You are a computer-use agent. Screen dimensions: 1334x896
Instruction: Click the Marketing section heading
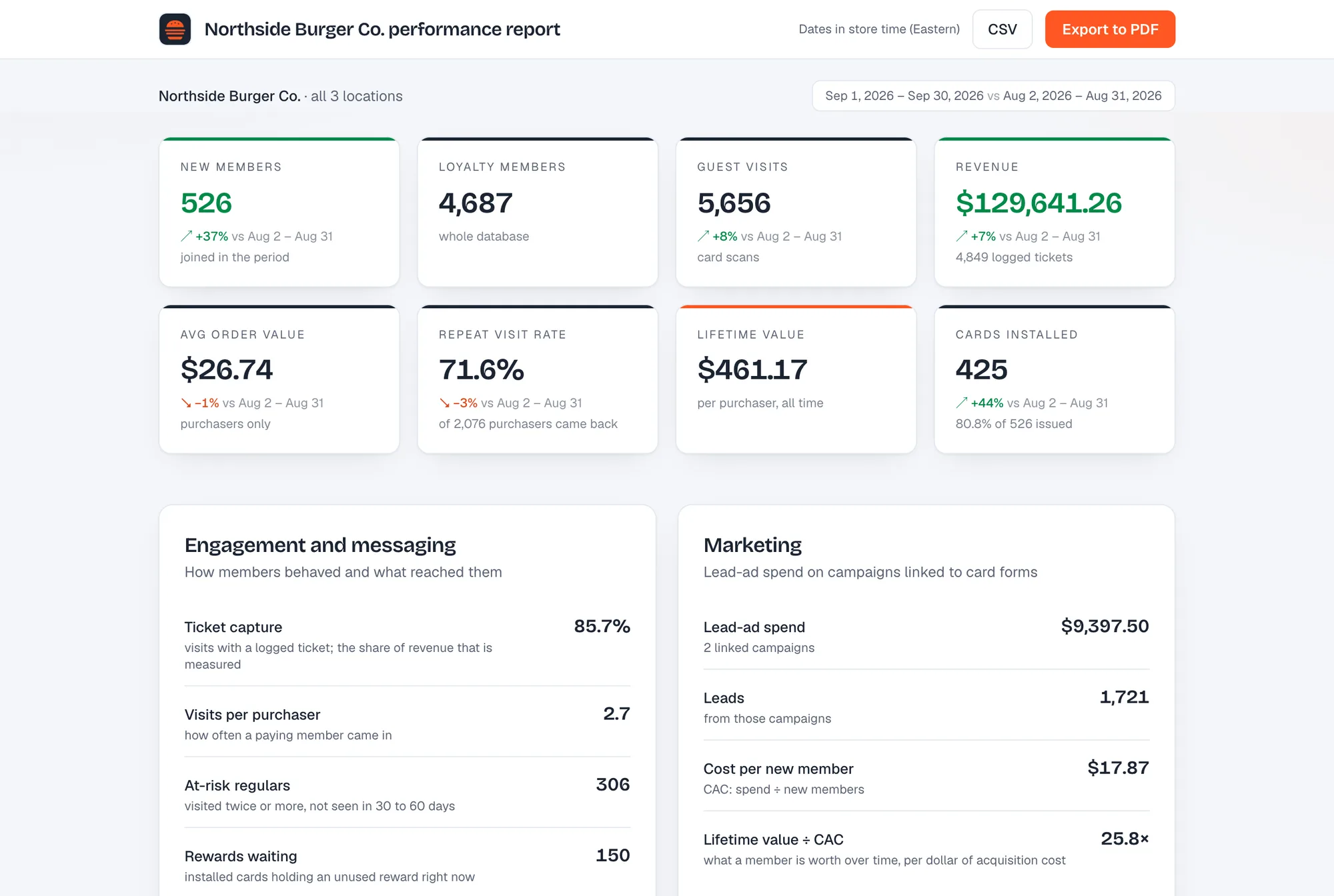point(752,545)
